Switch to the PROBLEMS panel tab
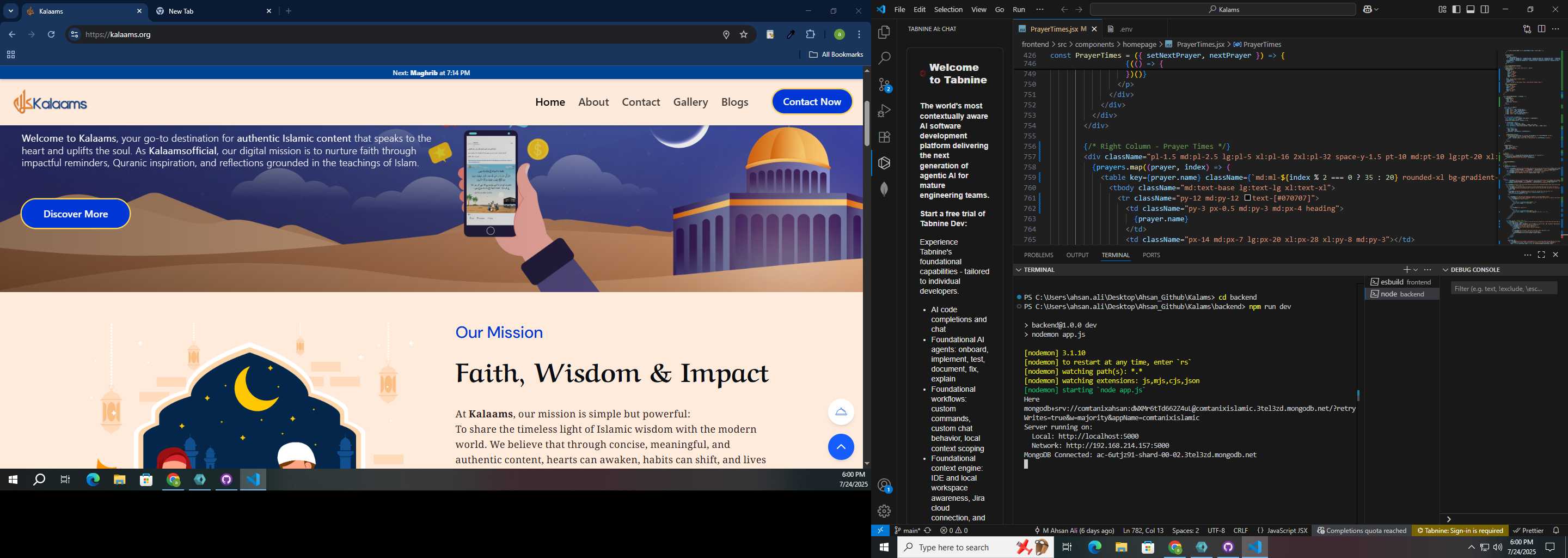Image resolution: width=1568 pixels, height=558 pixels. pyautogui.click(x=1038, y=255)
